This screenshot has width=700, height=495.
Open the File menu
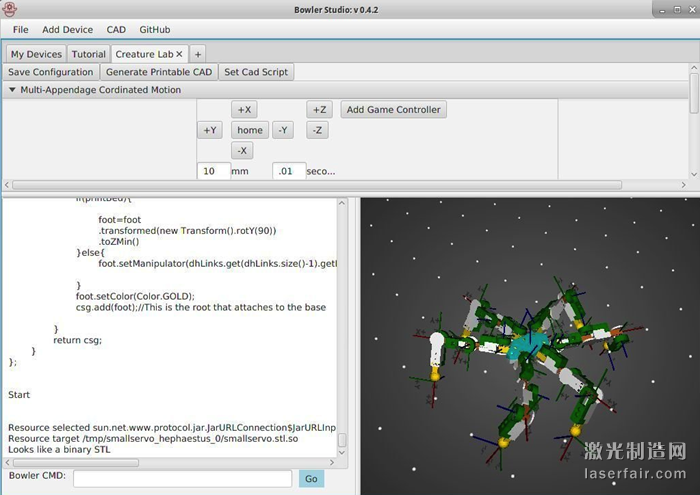click(21, 30)
